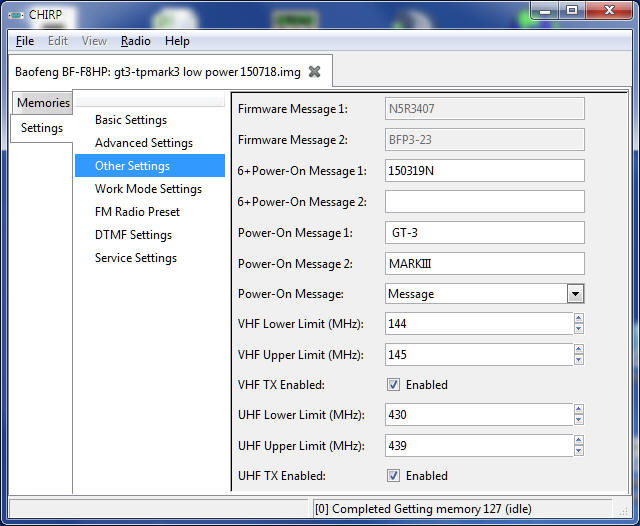The width and height of the screenshot is (640, 526).
Task: Decrease UHF Upper Limit with down arrow
Action: pyautogui.click(x=578, y=451)
